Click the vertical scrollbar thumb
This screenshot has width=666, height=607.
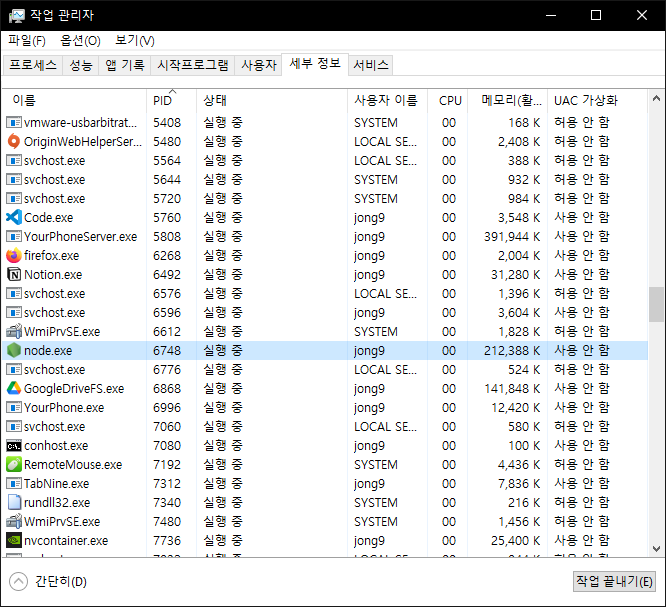coord(656,305)
